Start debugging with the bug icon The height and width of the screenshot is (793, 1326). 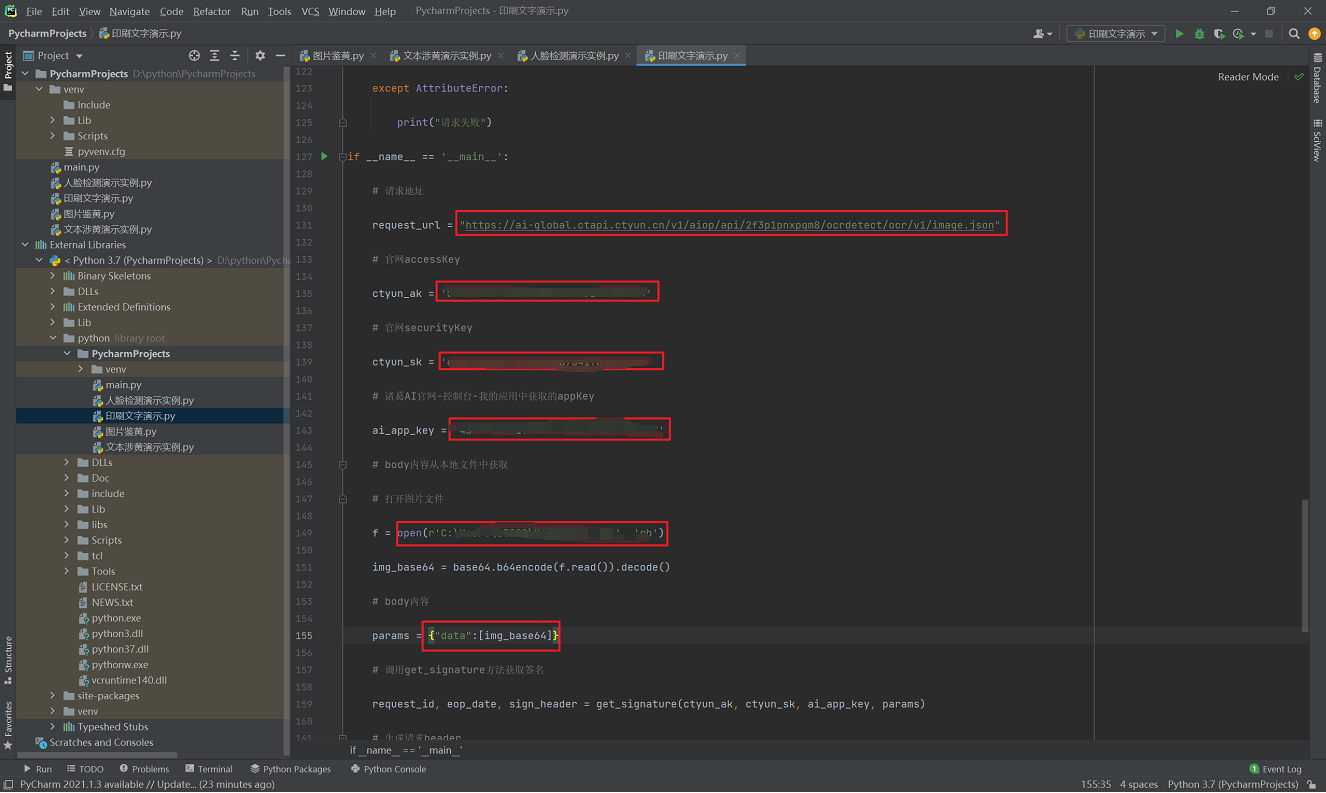[x=1199, y=34]
